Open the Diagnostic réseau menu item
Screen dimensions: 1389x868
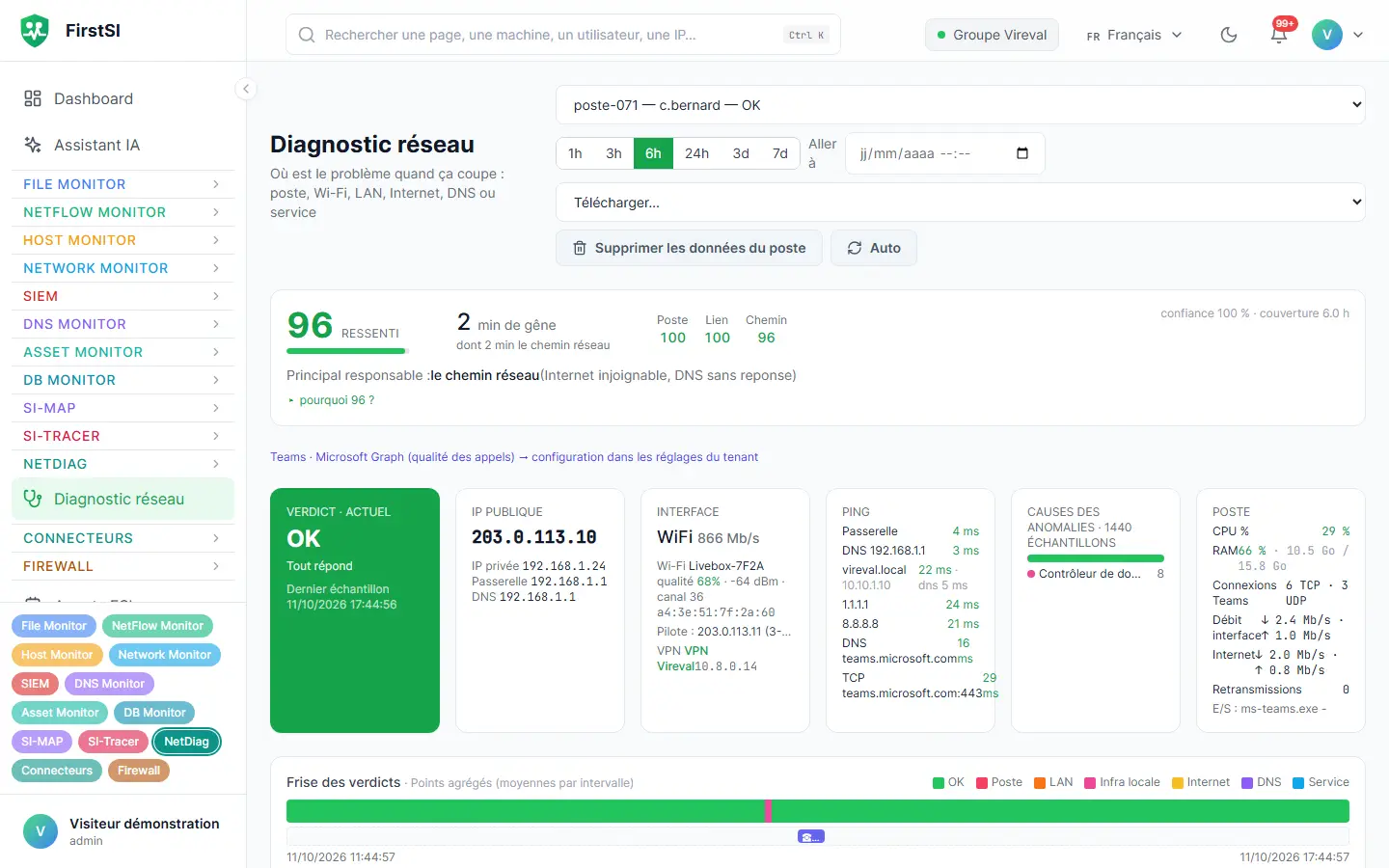[x=123, y=499]
